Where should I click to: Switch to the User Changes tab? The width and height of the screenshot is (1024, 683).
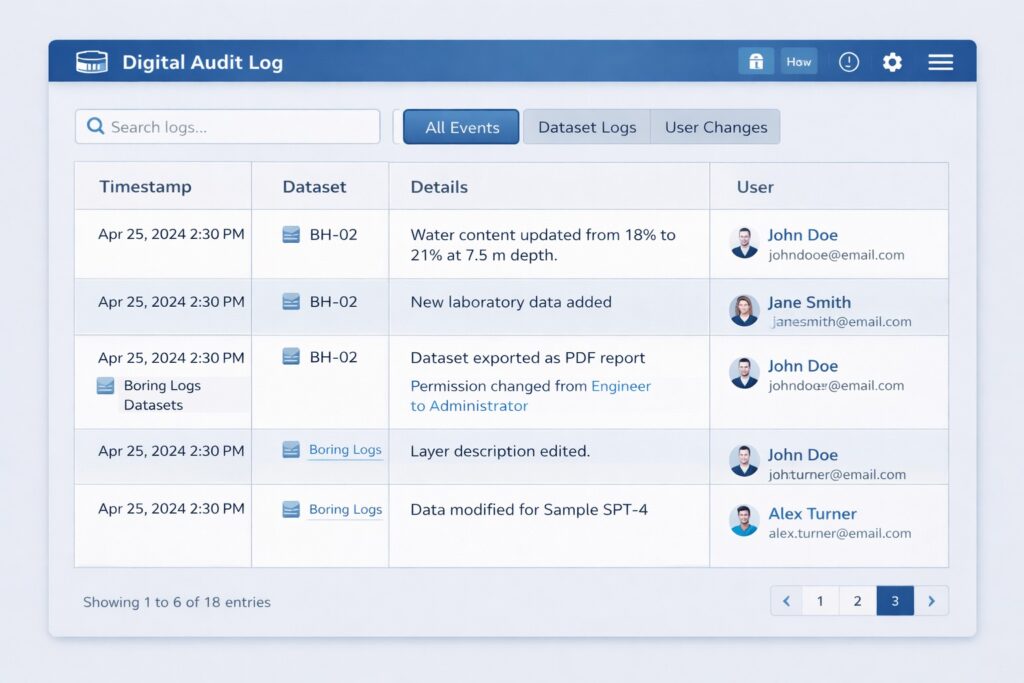tap(715, 127)
